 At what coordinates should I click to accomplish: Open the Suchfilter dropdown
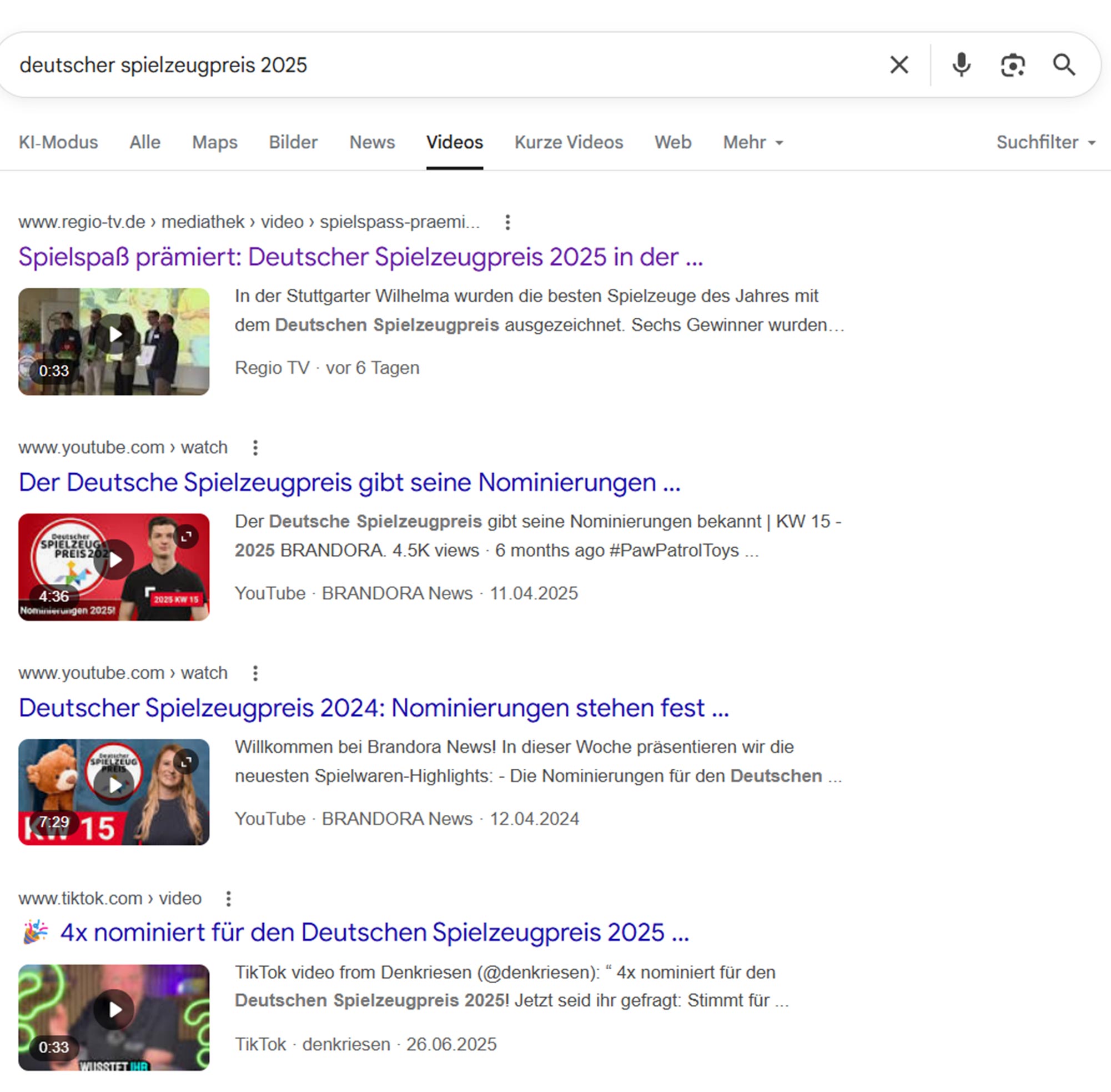[1045, 142]
